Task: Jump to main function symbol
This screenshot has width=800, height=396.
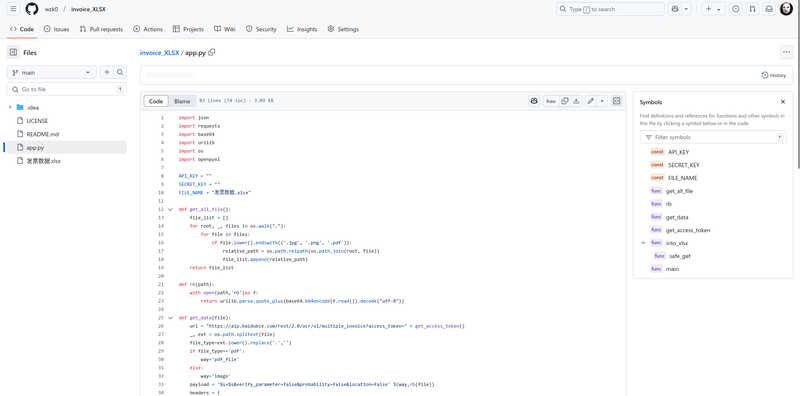Action: [x=672, y=269]
